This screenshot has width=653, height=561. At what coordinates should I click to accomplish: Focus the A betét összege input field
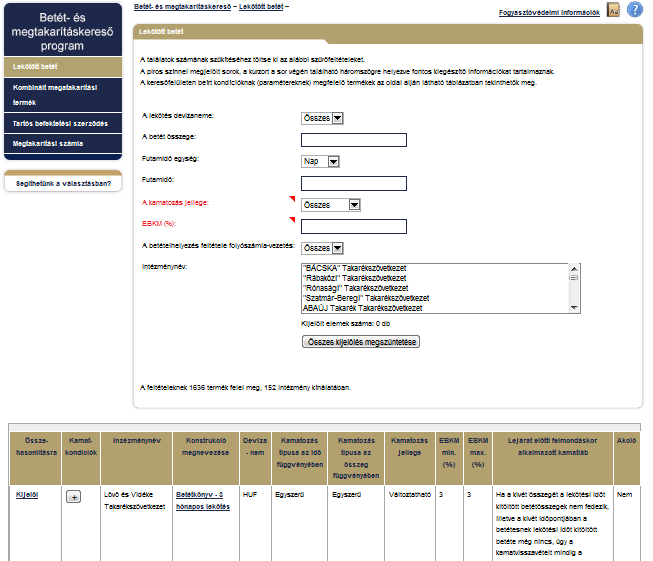pos(354,140)
